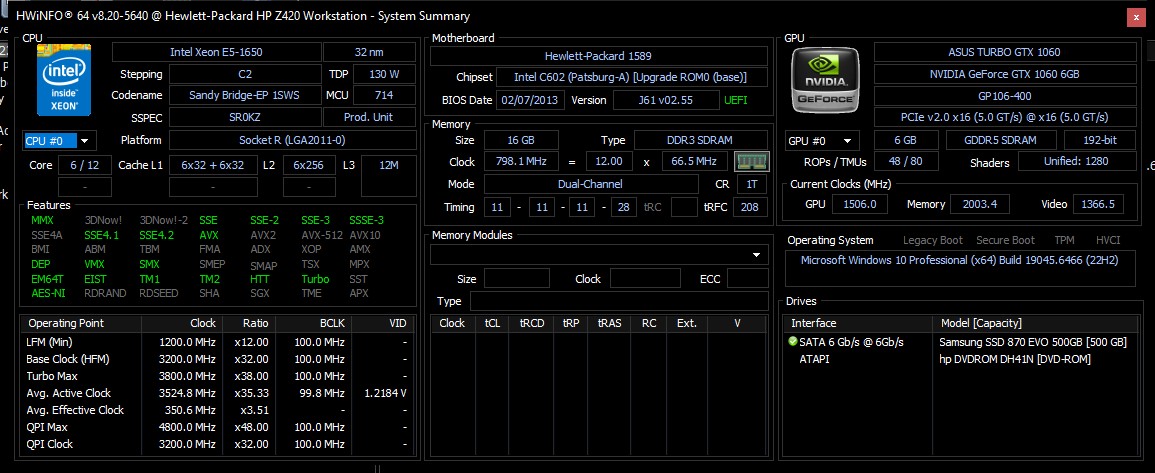The height and width of the screenshot is (473, 1155).
Task: Click the MCU value 714
Action: click(x=384, y=95)
